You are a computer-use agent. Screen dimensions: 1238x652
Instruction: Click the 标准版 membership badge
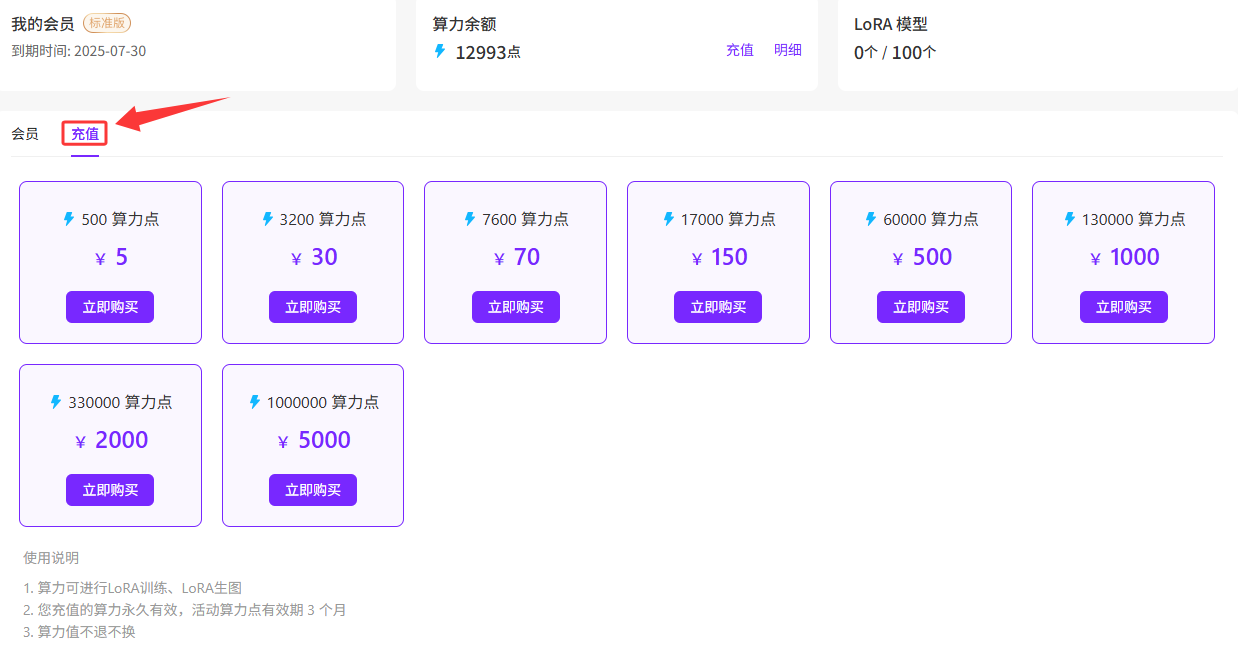[x=107, y=23]
